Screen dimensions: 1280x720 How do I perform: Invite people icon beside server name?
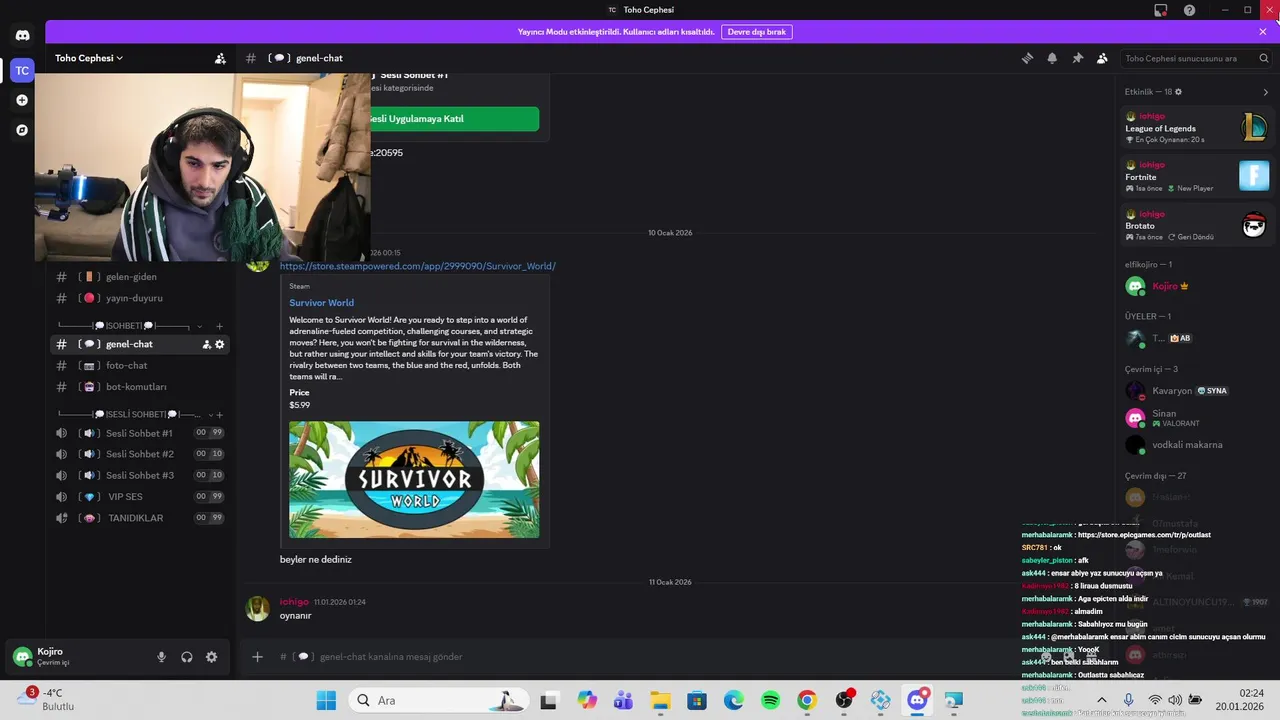tap(220, 58)
